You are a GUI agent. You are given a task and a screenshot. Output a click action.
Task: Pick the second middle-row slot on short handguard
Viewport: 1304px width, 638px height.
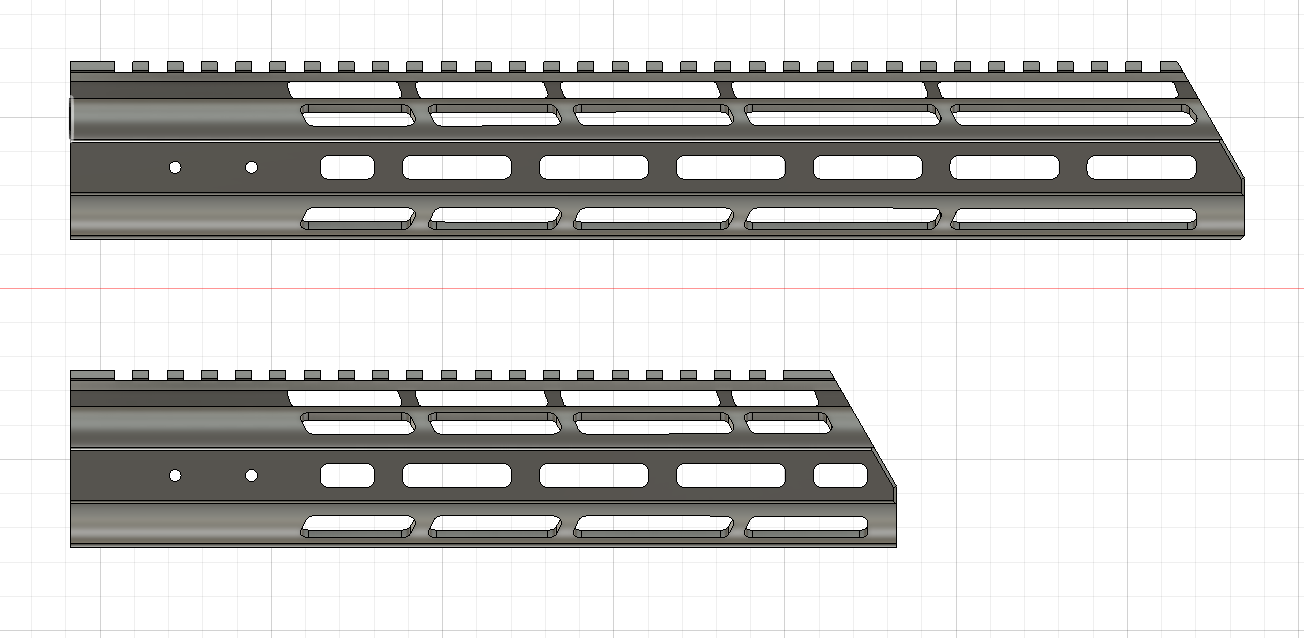(456, 475)
